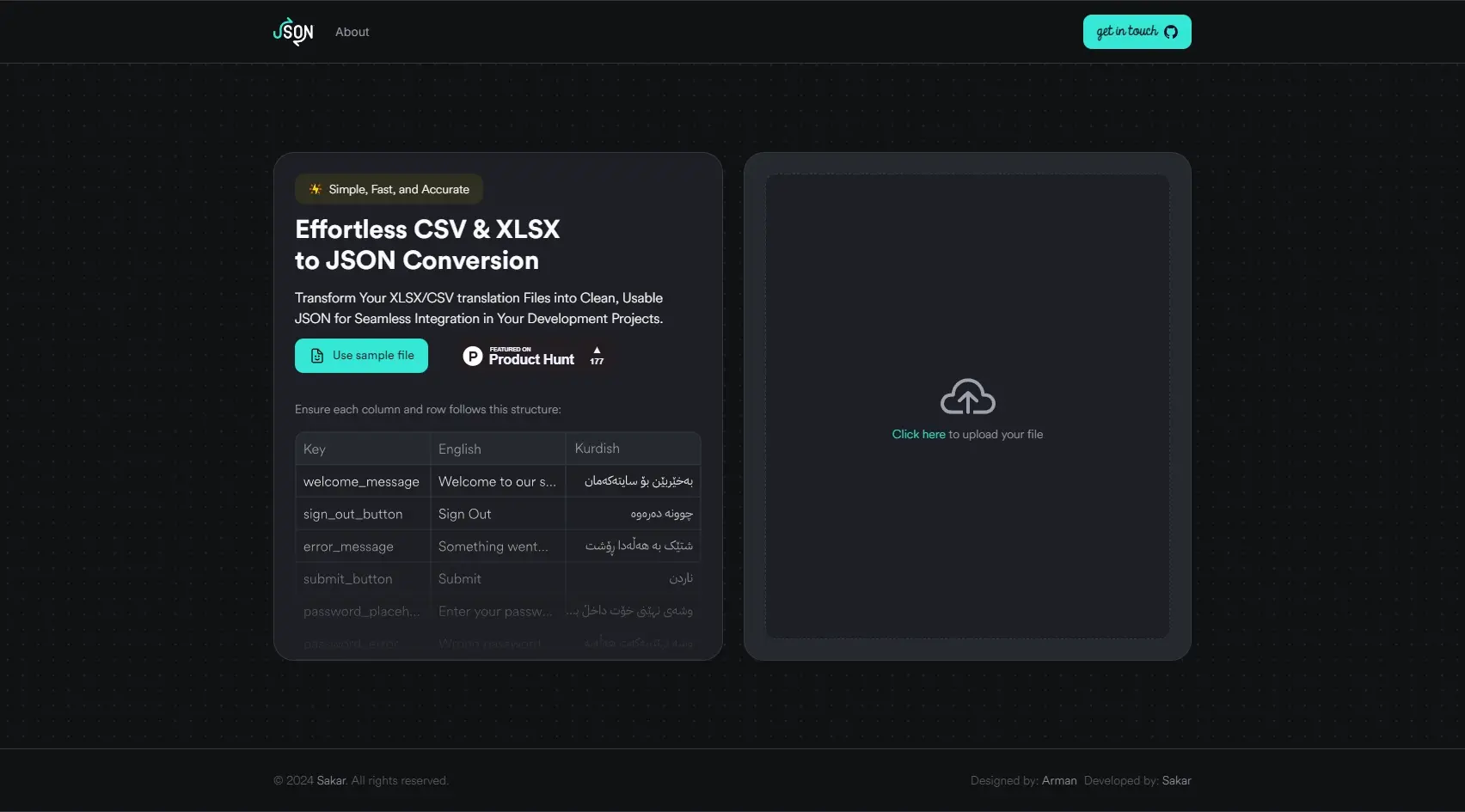1465x812 pixels.
Task: Select the Kurdish cell in error_message row
Action: 633,546
